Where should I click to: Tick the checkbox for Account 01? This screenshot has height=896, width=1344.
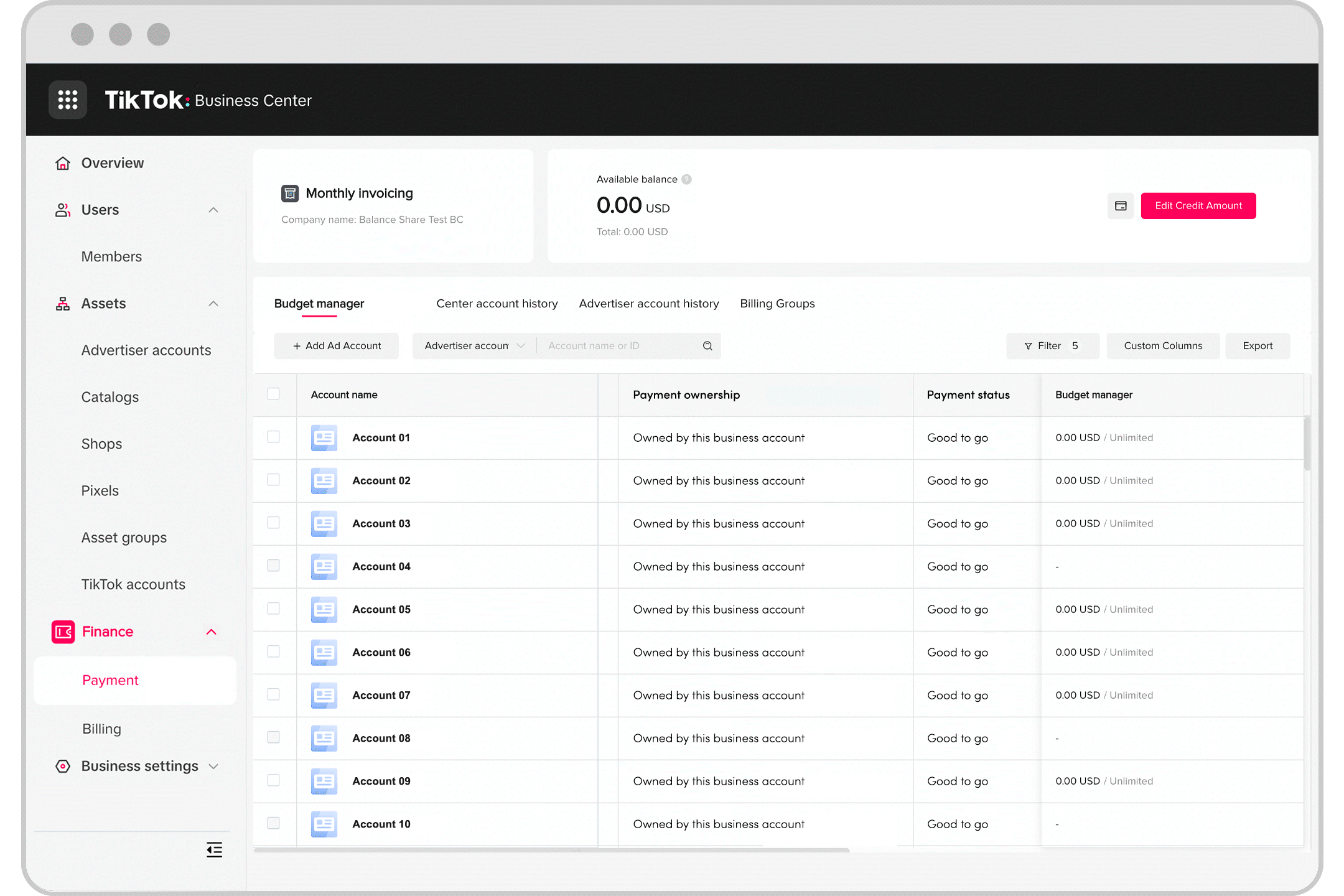273,437
